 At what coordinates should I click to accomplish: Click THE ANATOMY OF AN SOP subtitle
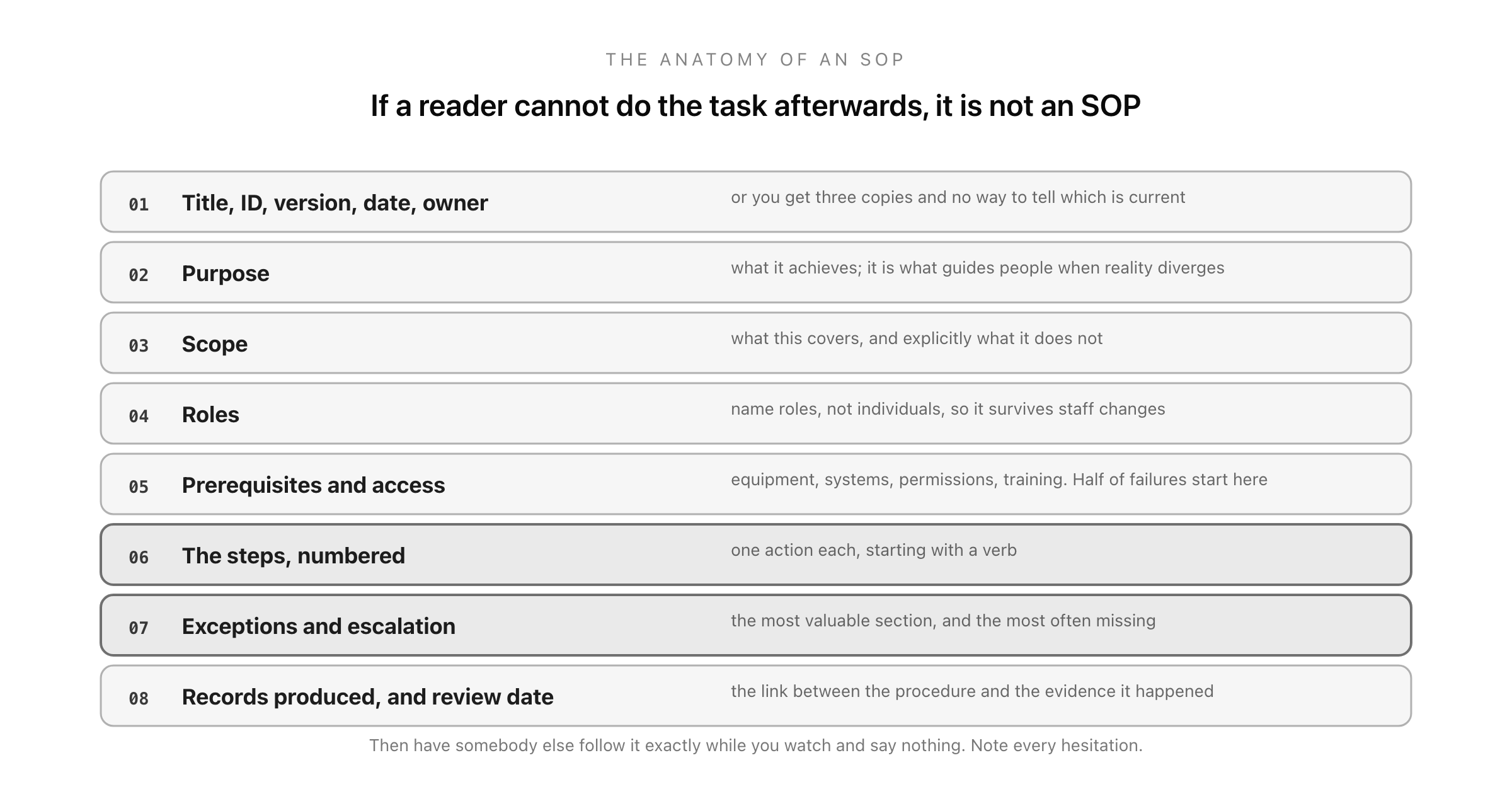point(755,59)
